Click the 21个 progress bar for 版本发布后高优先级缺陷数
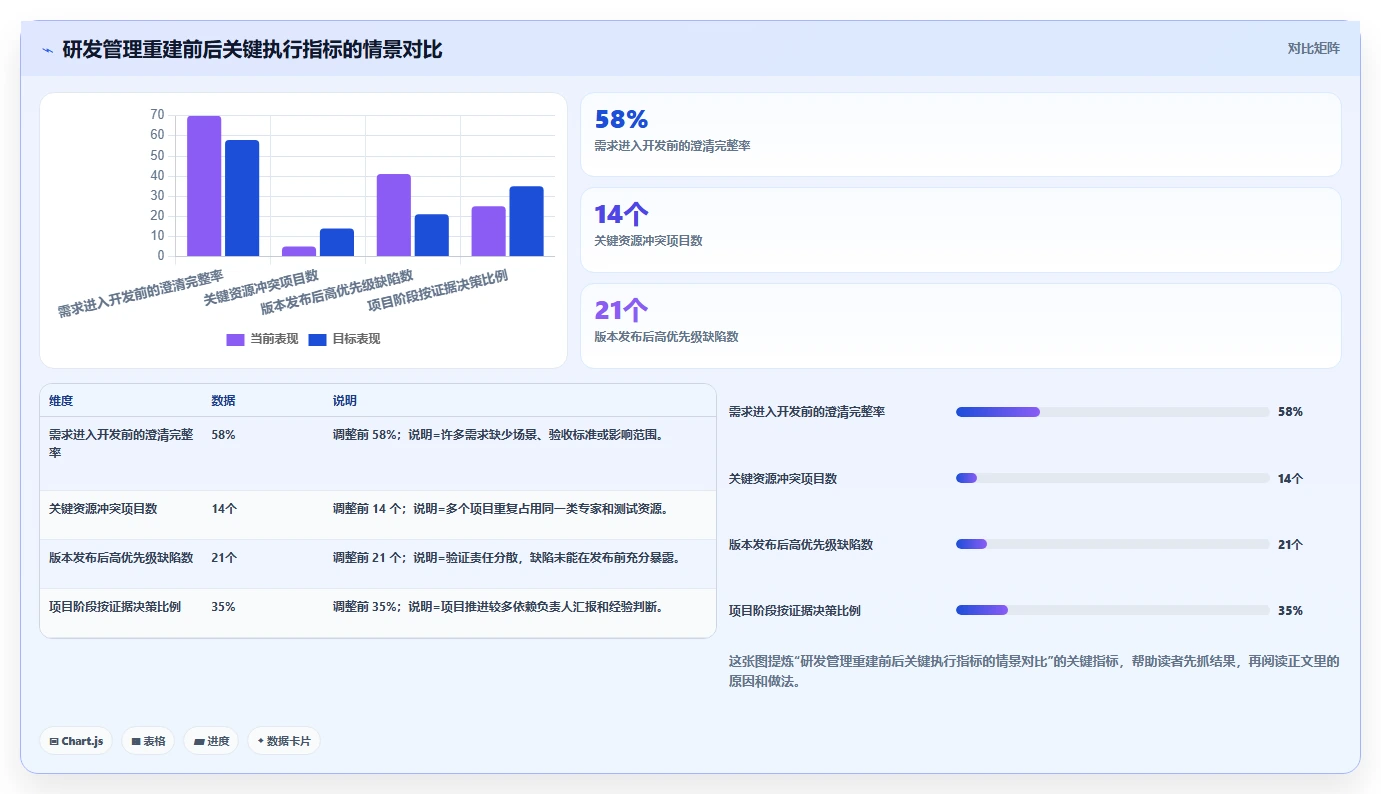1381x794 pixels. tap(1113, 544)
